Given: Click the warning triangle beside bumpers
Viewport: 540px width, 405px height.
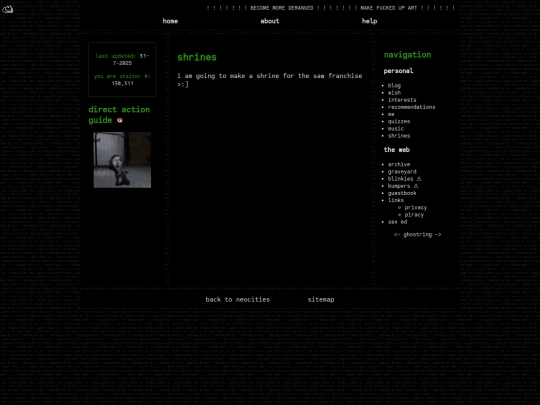Looking at the screenshot, I should [x=416, y=186].
